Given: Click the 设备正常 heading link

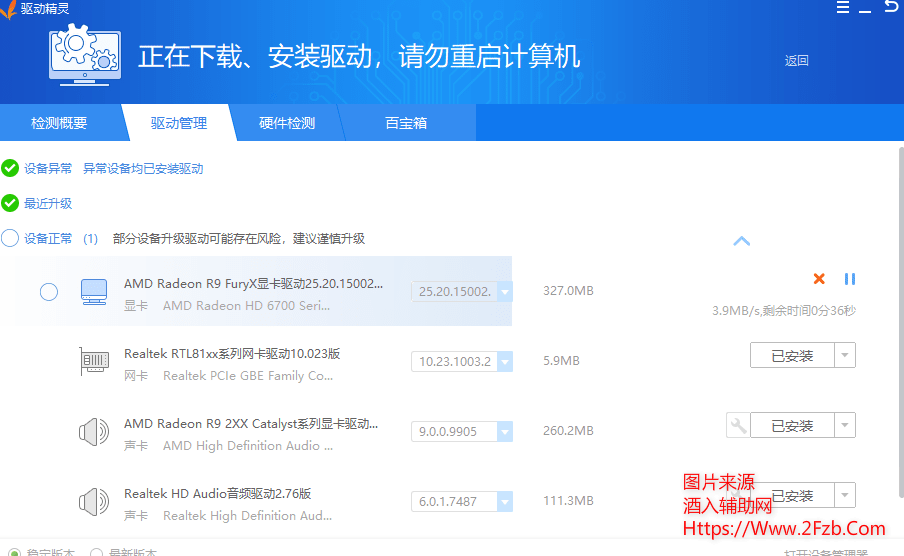Looking at the screenshot, I should pos(48,238).
